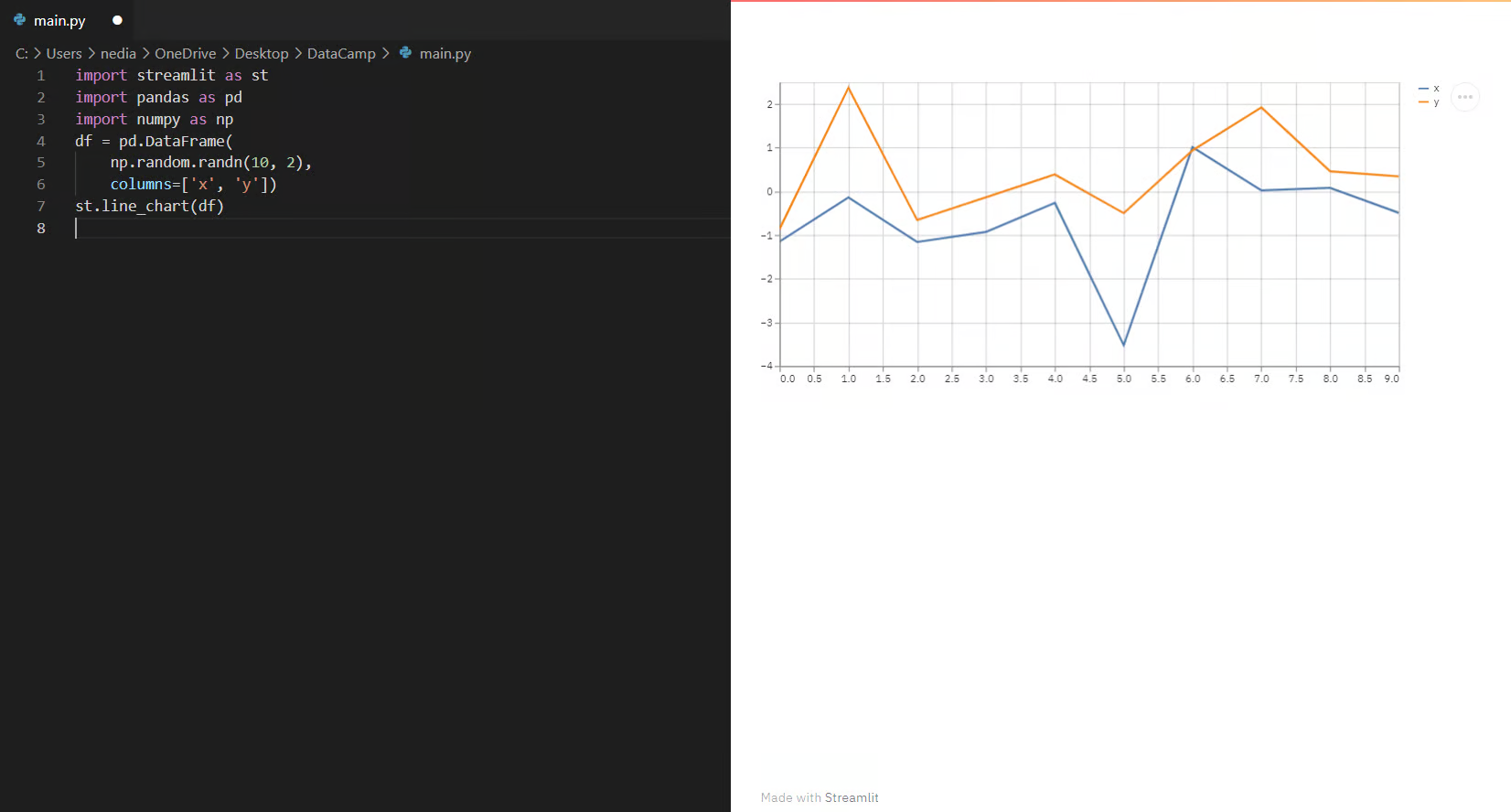The height and width of the screenshot is (812, 1511).
Task: Click the blue 'x' legend entry
Action: tap(1429, 89)
